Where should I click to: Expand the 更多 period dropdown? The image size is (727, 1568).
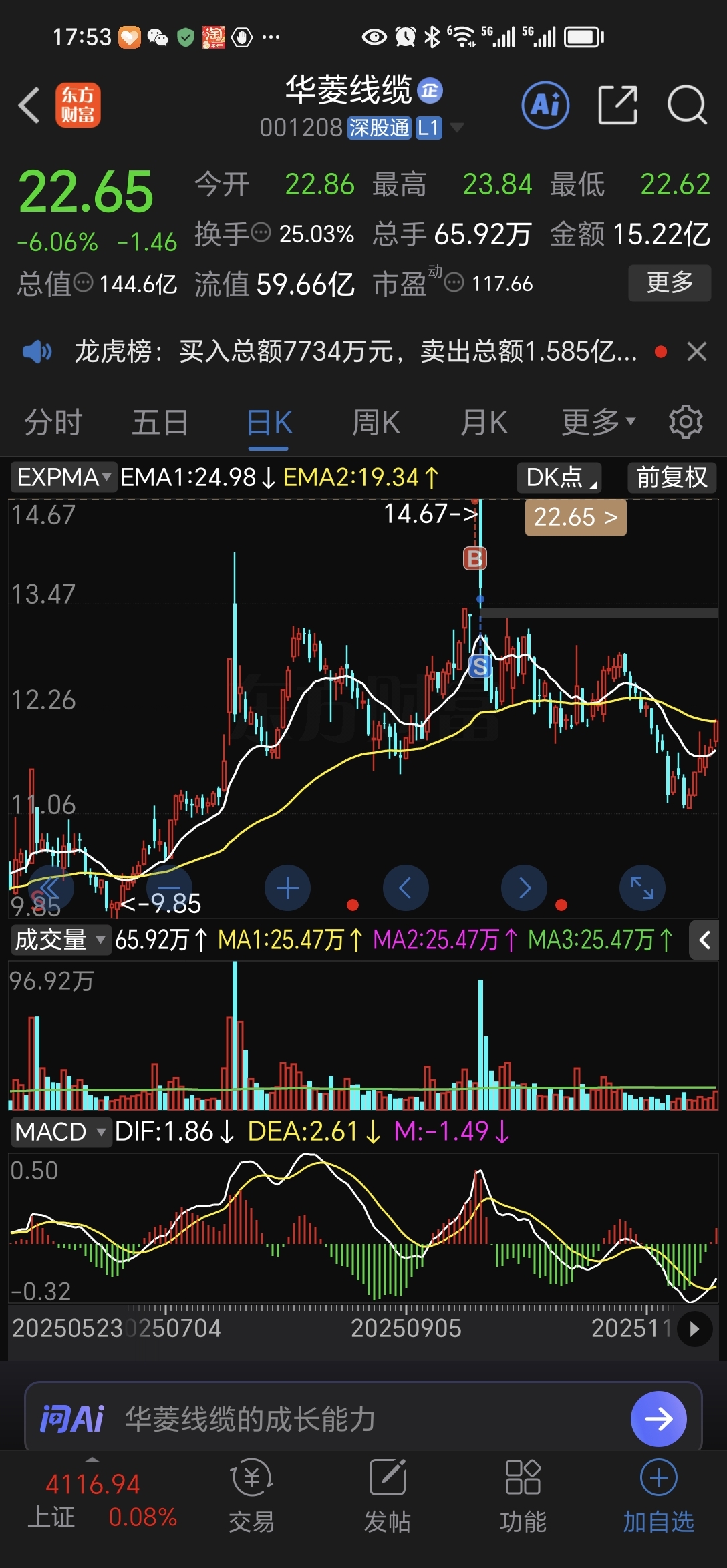tap(598, 422)
